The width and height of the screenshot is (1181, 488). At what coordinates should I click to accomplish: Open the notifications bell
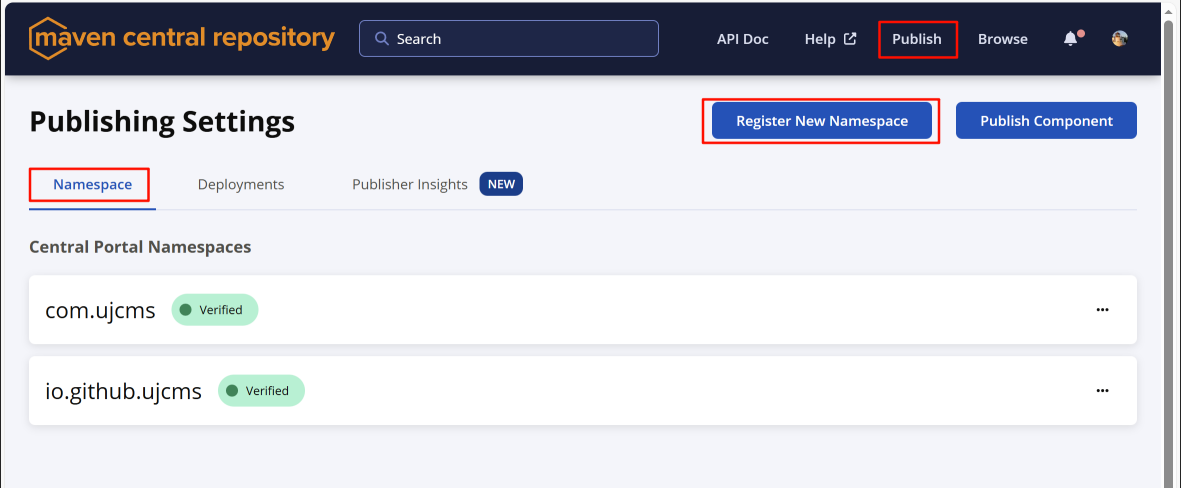1071,39
